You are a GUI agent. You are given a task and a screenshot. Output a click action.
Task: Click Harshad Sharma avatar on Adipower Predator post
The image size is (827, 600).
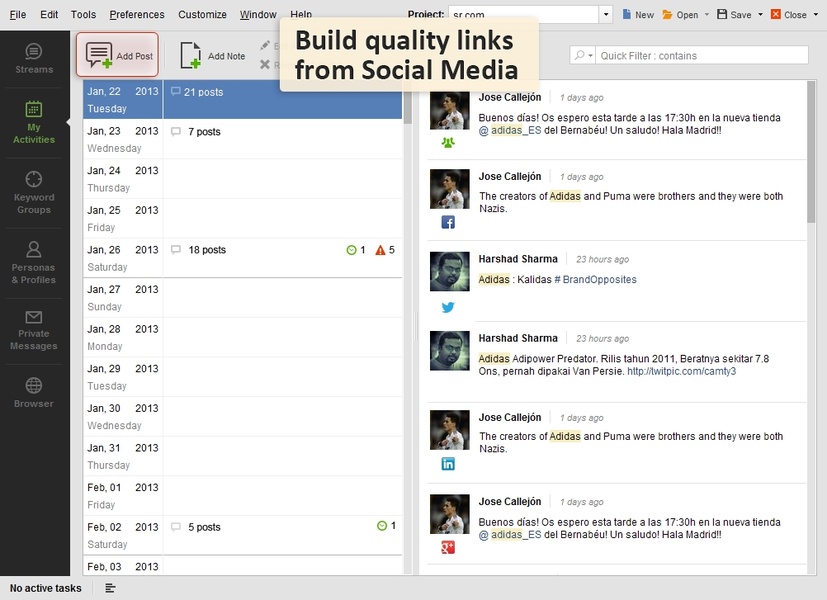click(449, 351)
